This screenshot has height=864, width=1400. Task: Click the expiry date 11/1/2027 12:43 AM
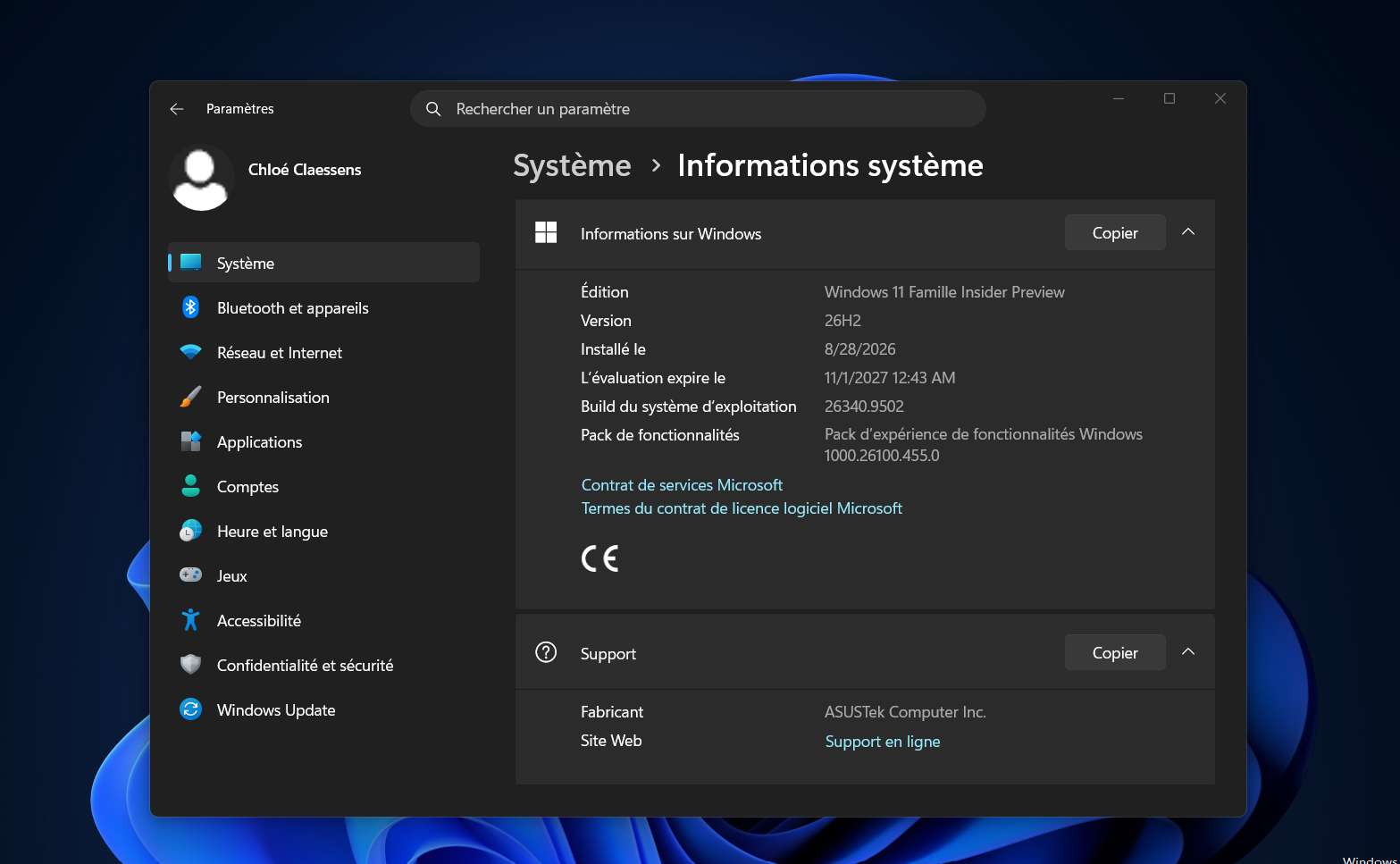890,378
